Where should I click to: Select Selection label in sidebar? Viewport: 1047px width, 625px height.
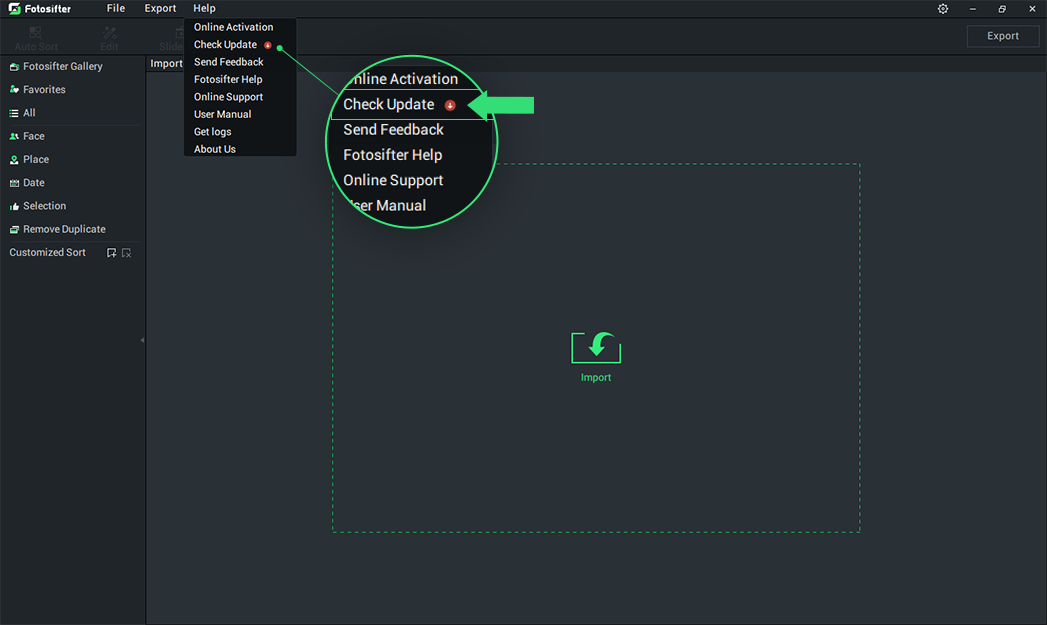click(x=45, y=206)
